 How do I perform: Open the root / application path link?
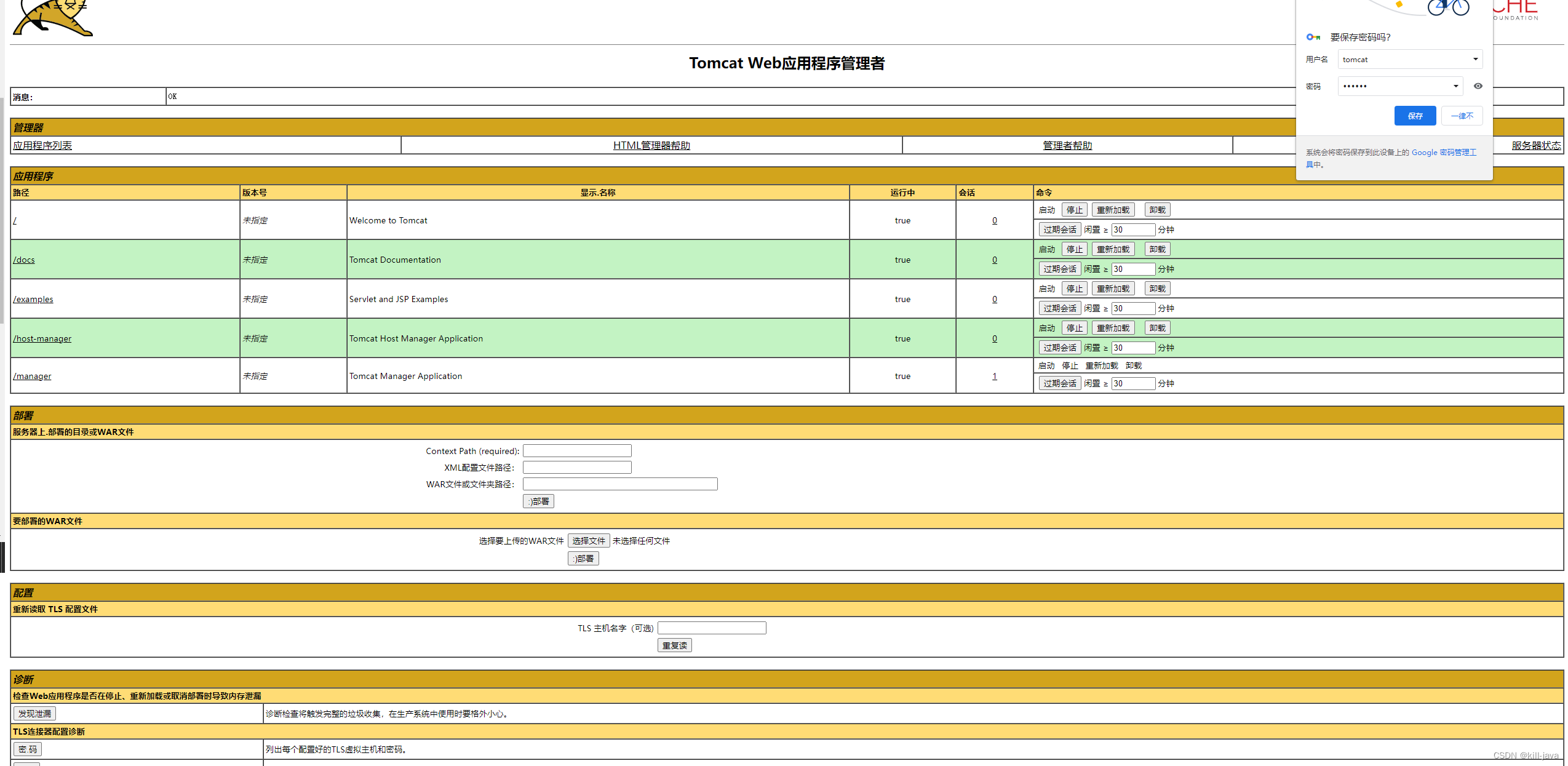pyautogui.click(x=15, y=220)
